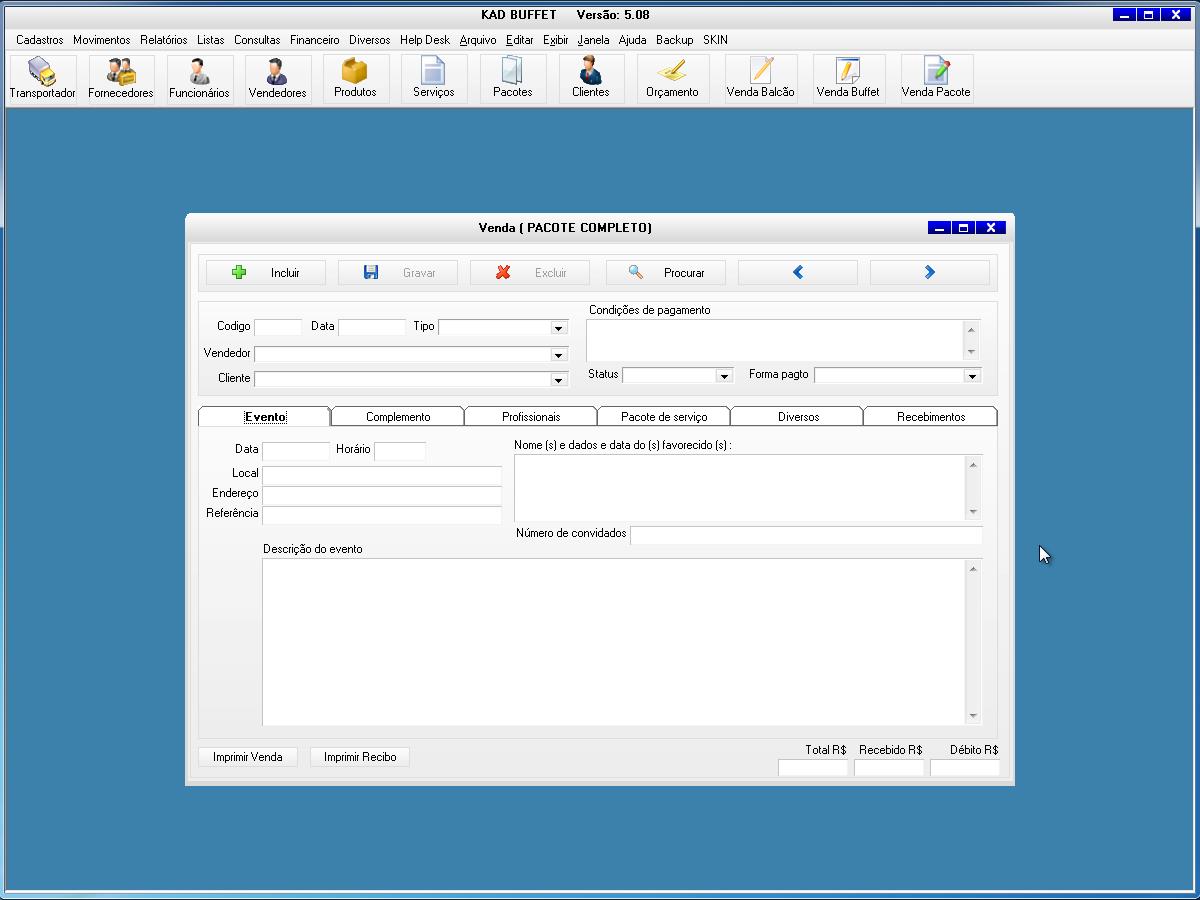Open the Status dropdown list
1200x900 pixels.
click(724, 376)
